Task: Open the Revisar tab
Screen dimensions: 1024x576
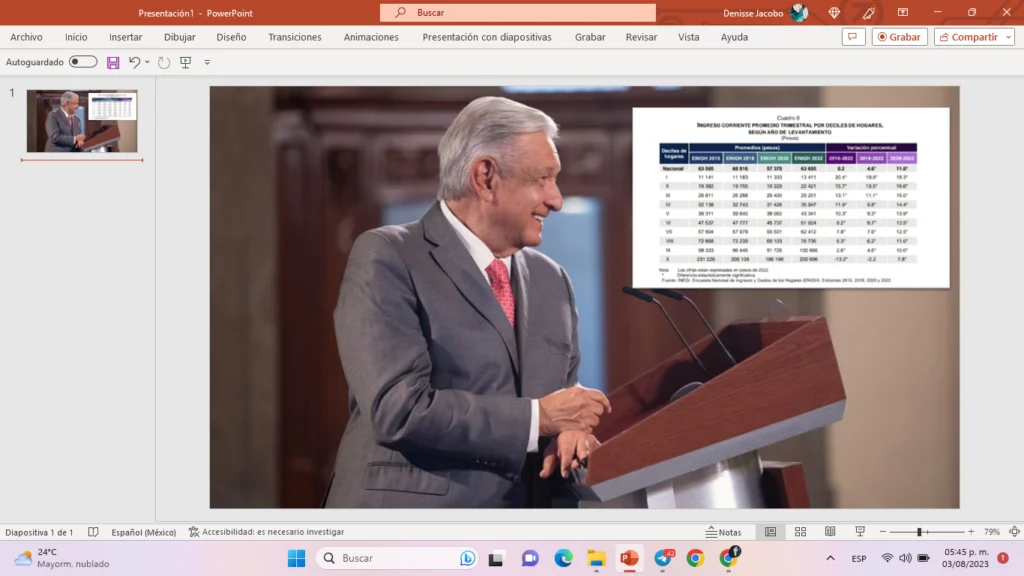Action: [641, 37]
